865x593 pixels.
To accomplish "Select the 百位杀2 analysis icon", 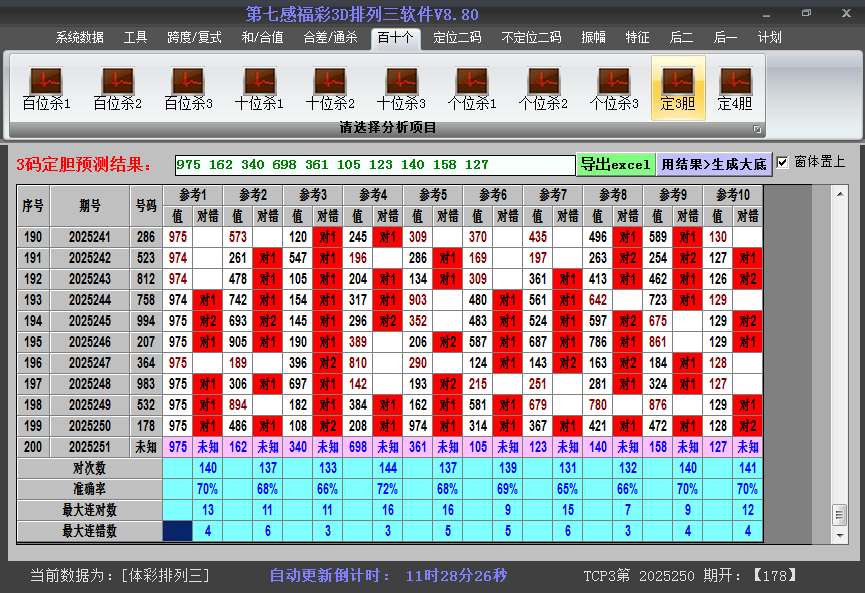I will pos(117,89).
